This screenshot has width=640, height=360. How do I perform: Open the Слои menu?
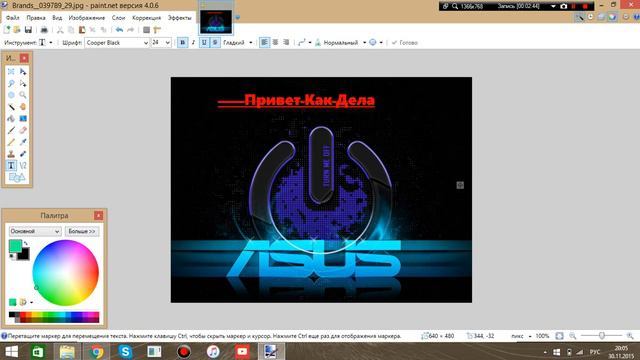pyautogui.click(x=118, y=18)
